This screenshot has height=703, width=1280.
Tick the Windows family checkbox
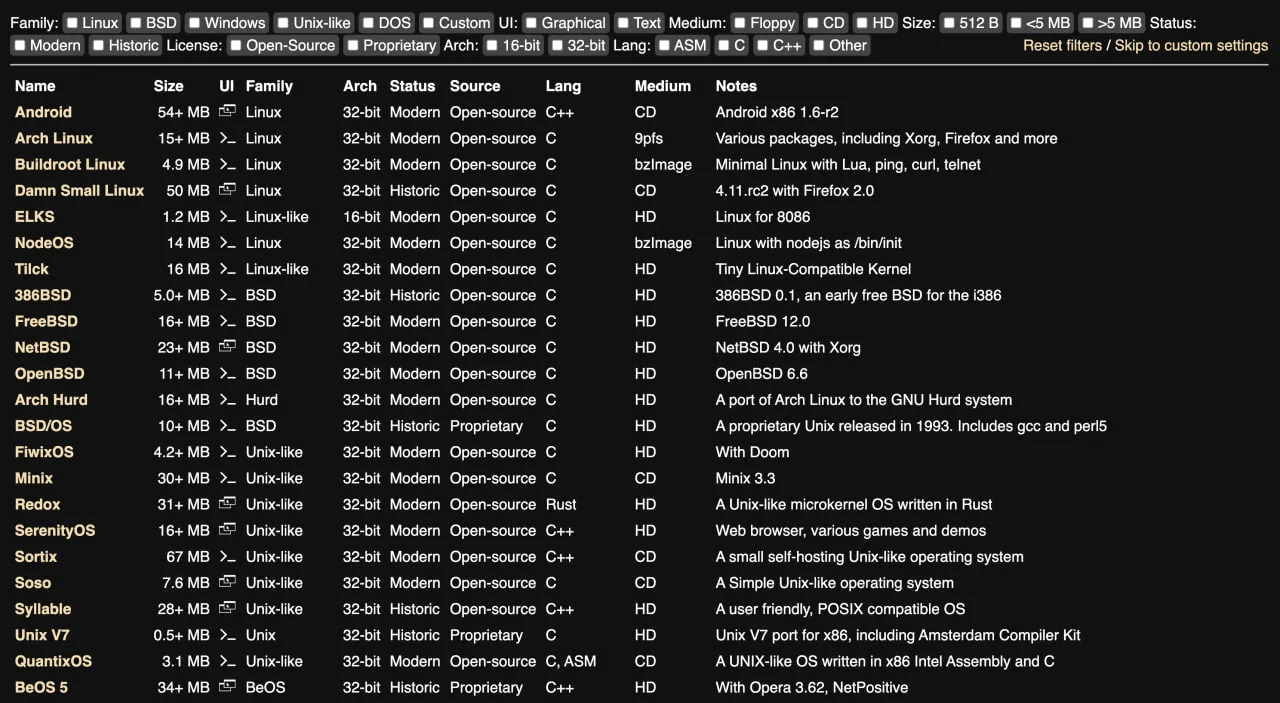pos(194,22)
